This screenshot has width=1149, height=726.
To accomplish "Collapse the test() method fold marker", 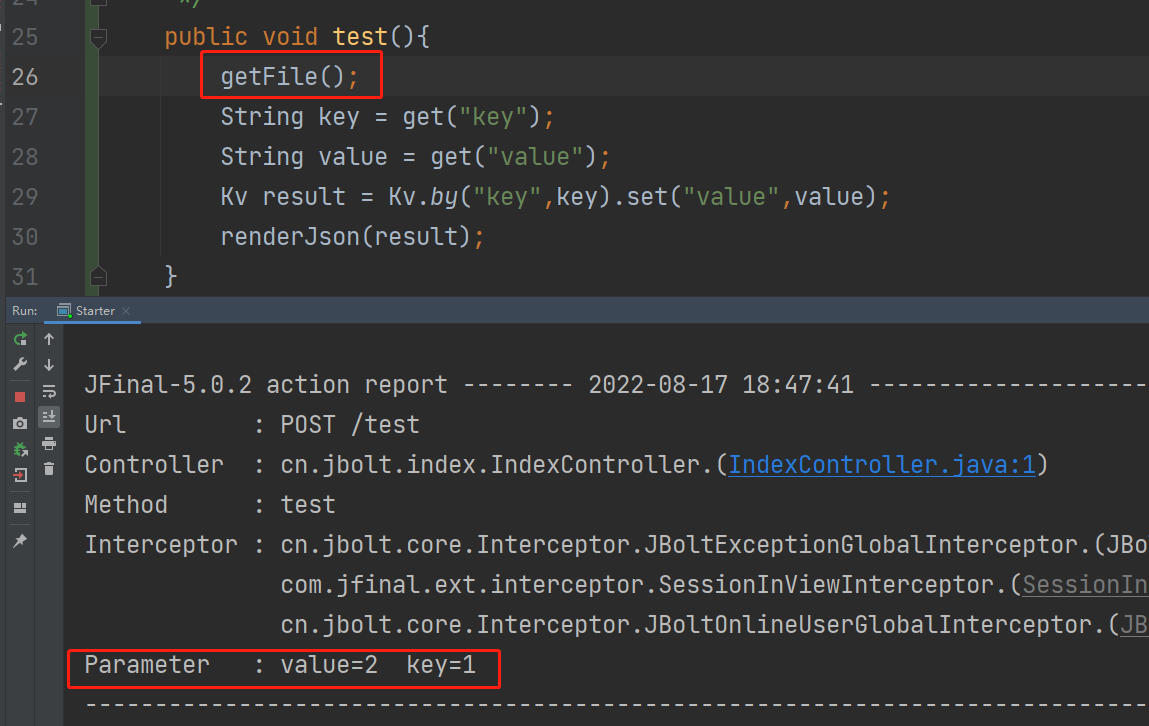I will click(x=98, y=37).
